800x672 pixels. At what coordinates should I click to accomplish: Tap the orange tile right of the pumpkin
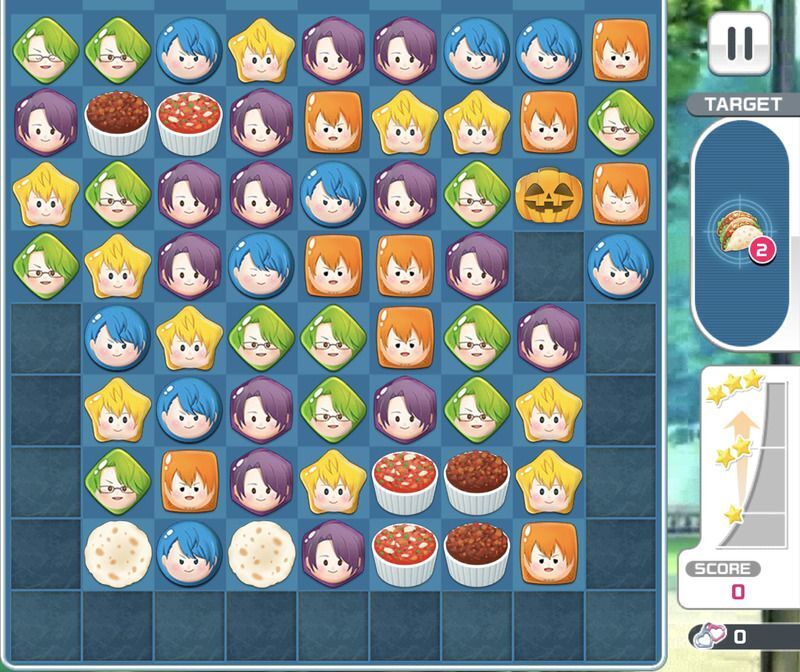(x=621, y=194)
